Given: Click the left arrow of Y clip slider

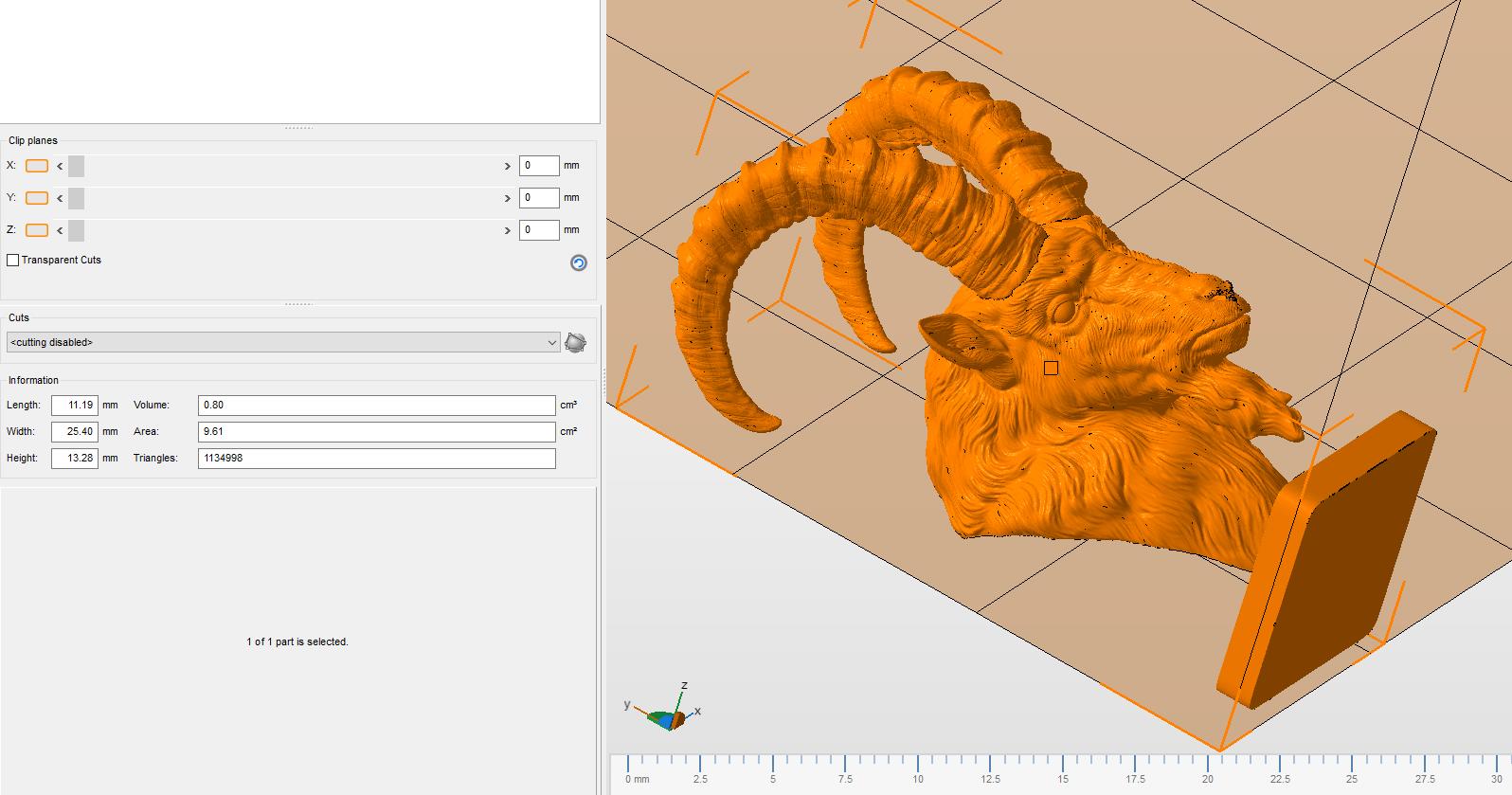Looking at the screenshot, I should coord(60,198).
